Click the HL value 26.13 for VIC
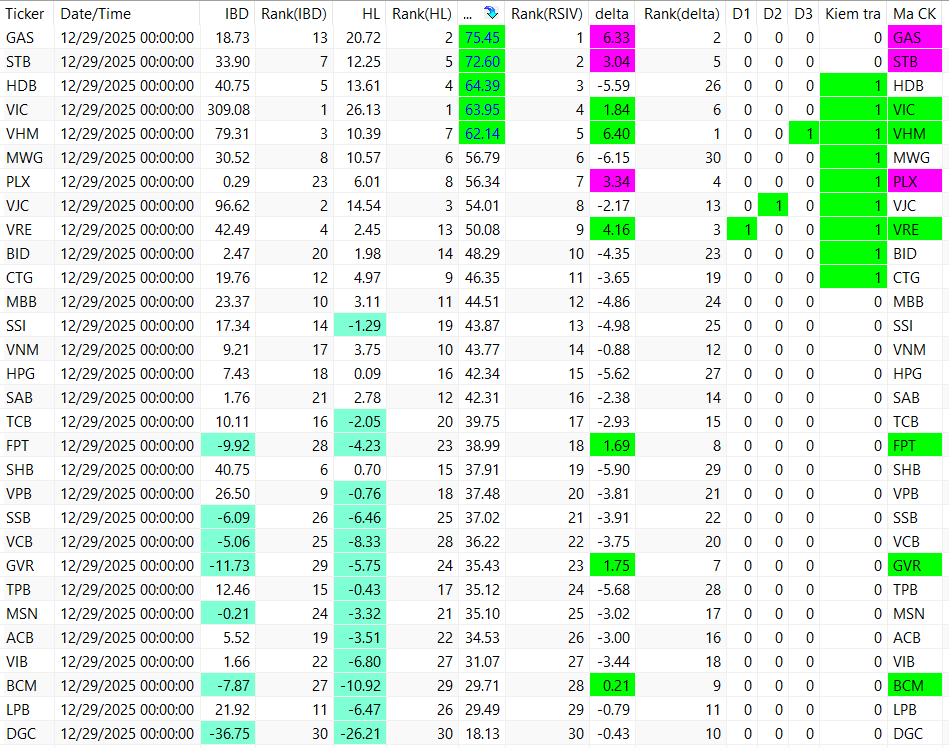Viewport: 949px width, 748px height. click(363, 110)
